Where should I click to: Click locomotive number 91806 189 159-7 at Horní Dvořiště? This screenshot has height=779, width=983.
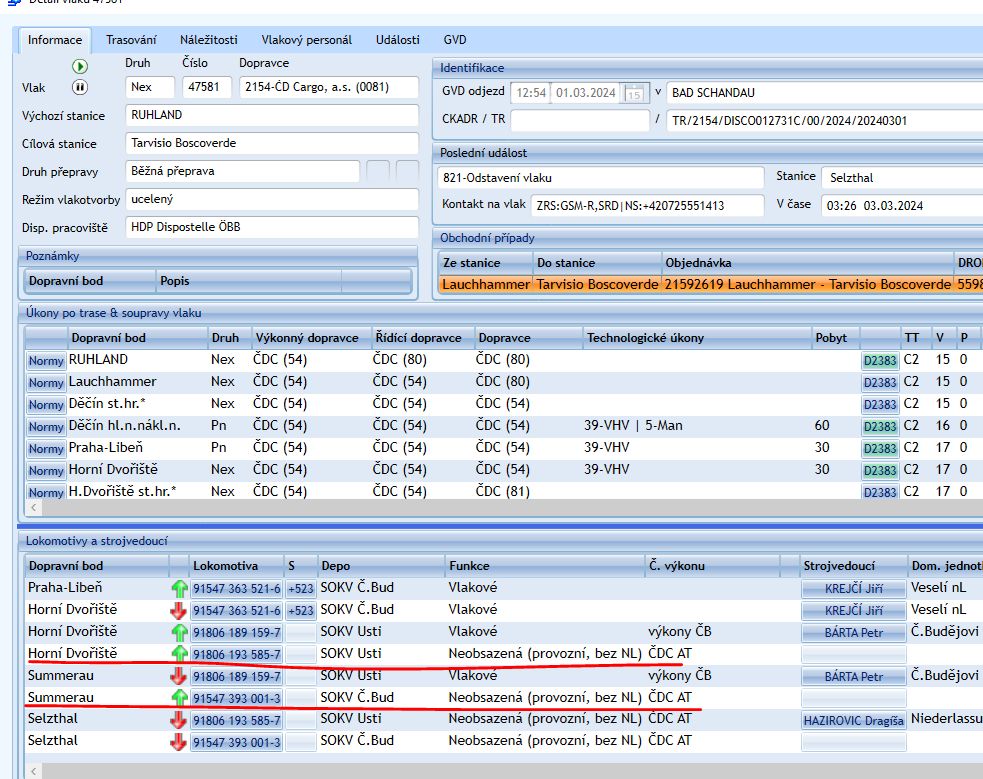pos(237,632)
